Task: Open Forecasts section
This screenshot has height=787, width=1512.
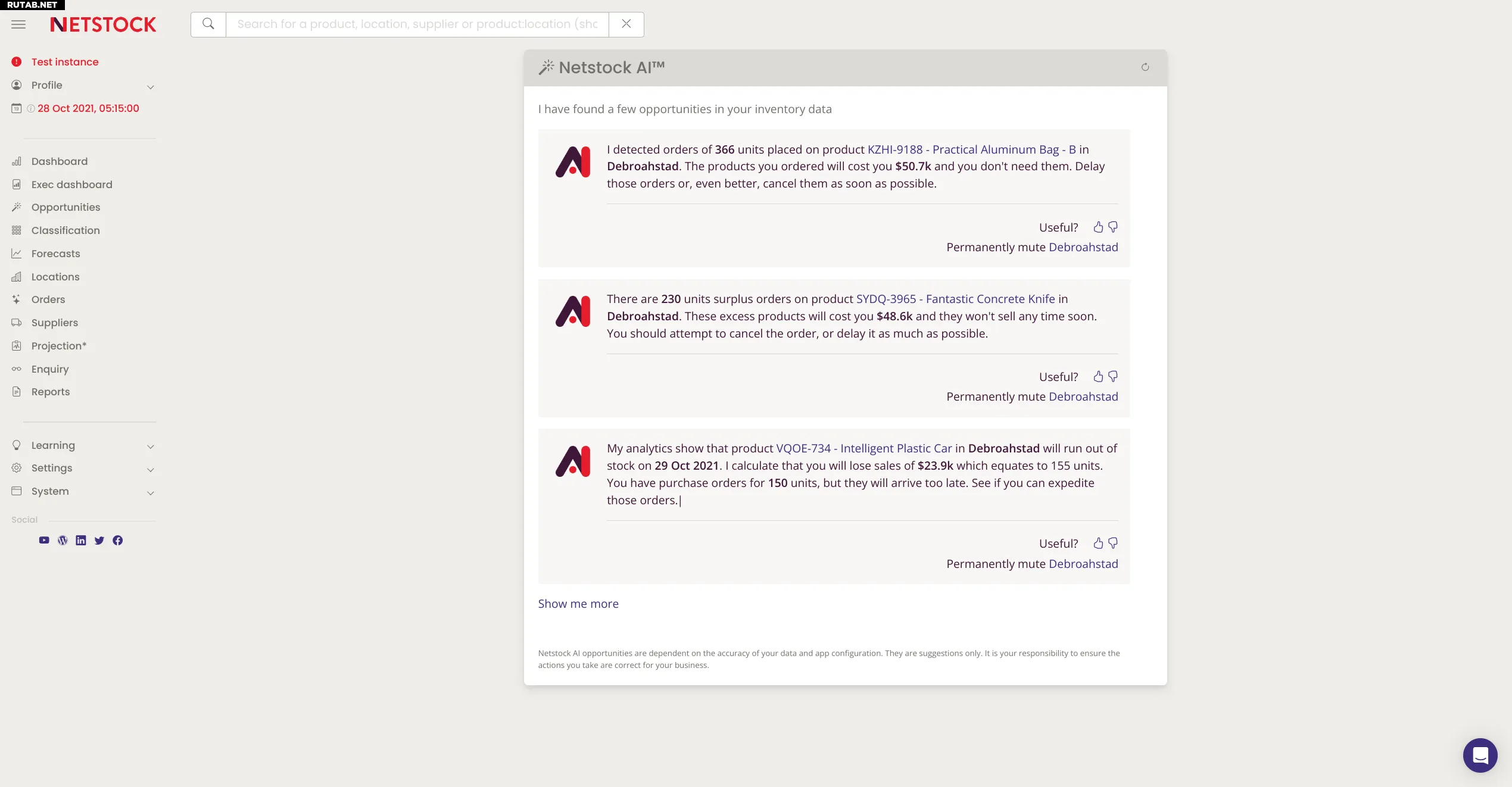Action: [55, 254]
